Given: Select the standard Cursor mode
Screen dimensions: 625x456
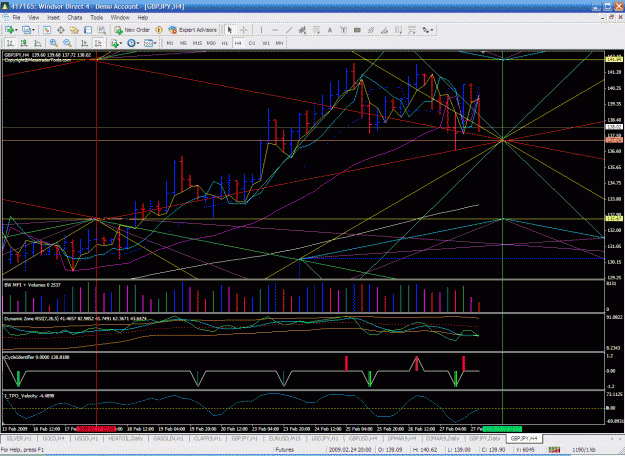Looking at the screenshot, I should click(230, 30).
